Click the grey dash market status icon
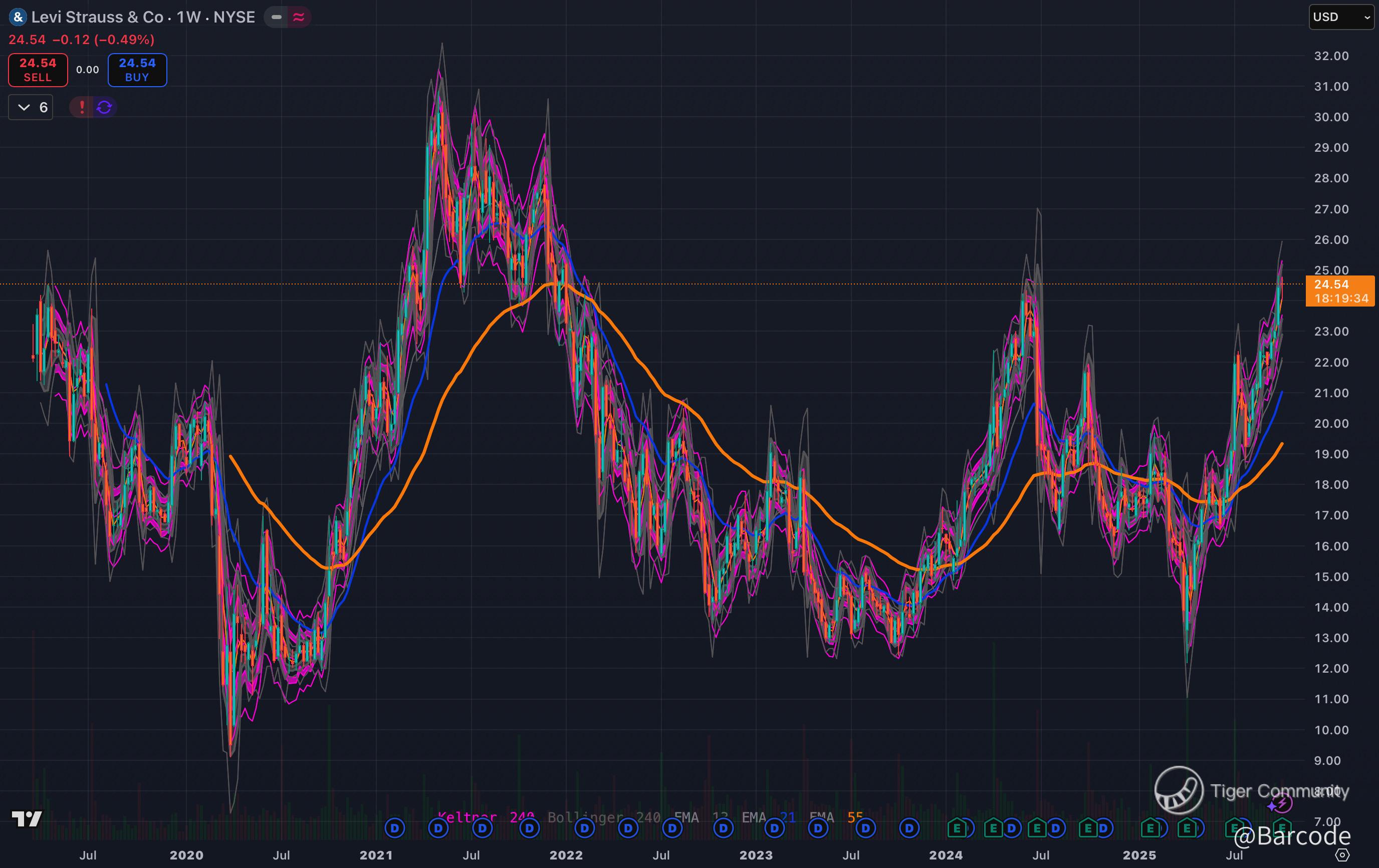Viewport: 1379px width, 868px height. 277,17
